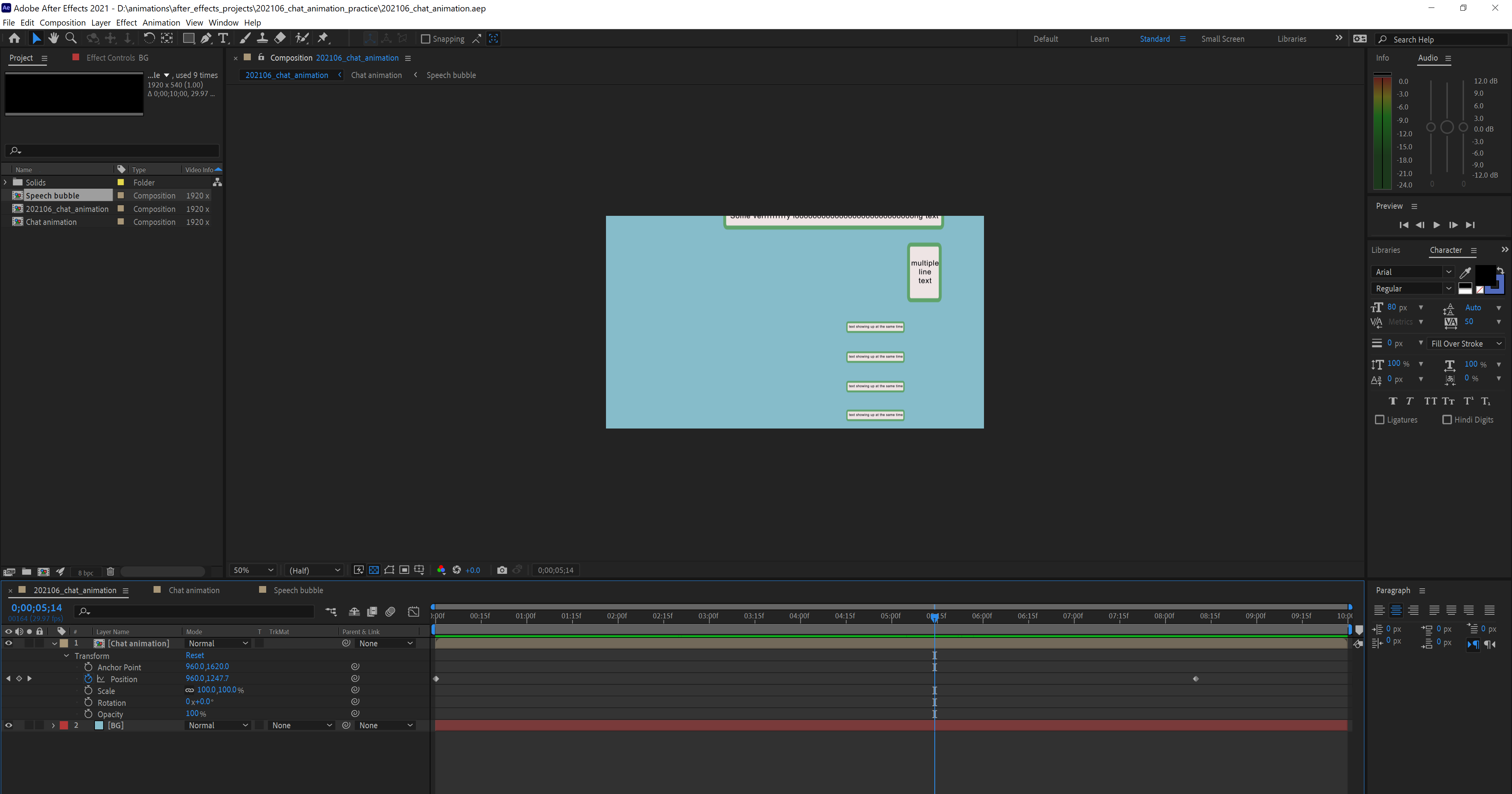Expand the BG layer properties
This screenshot has height=794, width=1512.
tap(54, 725)
